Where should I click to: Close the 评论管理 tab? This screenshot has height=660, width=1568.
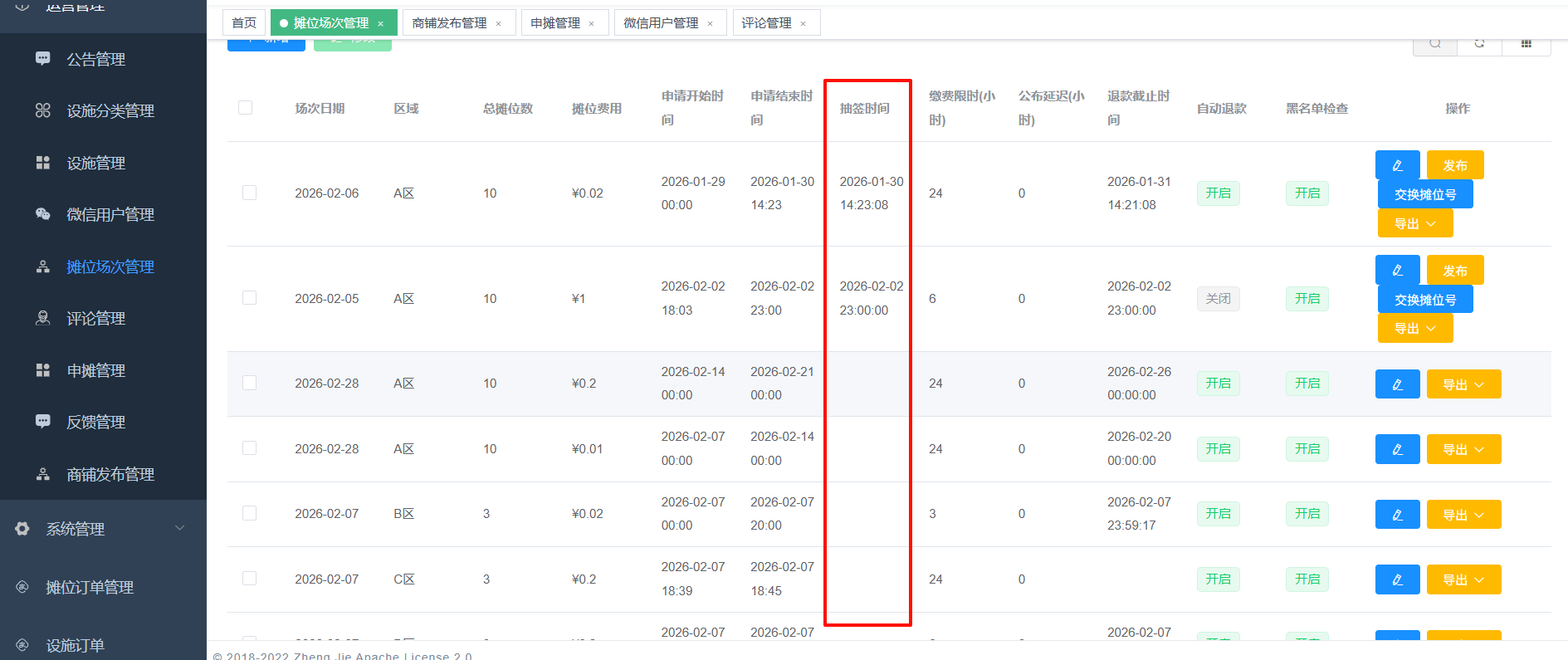click(803, 24)
